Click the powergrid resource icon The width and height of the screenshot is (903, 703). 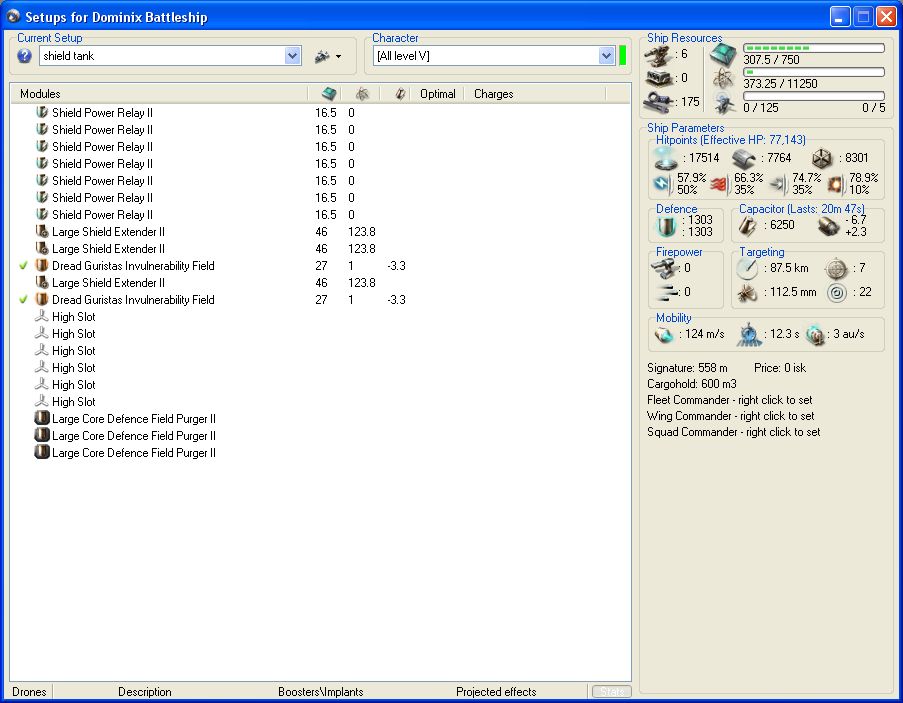722,78
